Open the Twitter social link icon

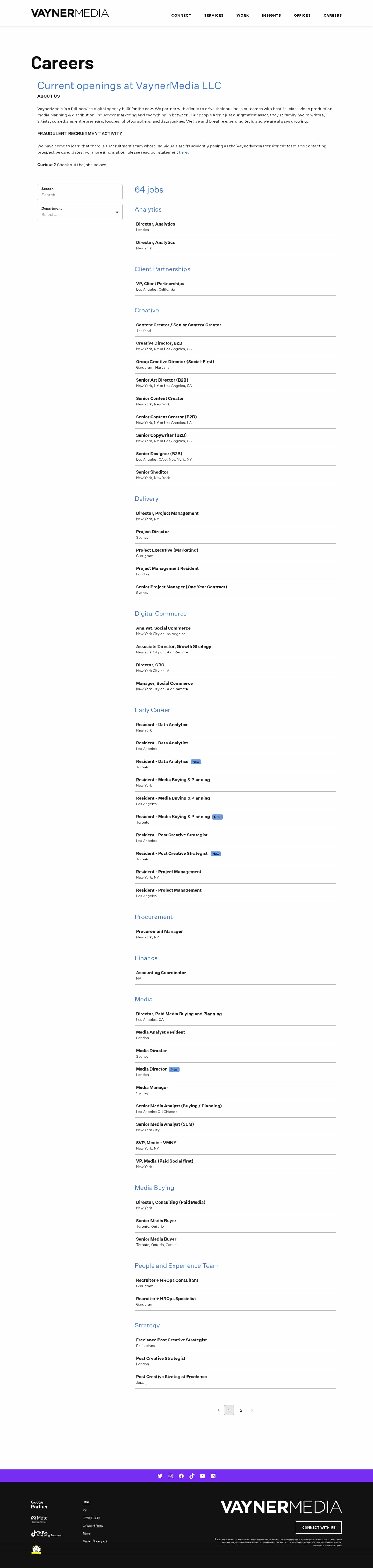160,1475
